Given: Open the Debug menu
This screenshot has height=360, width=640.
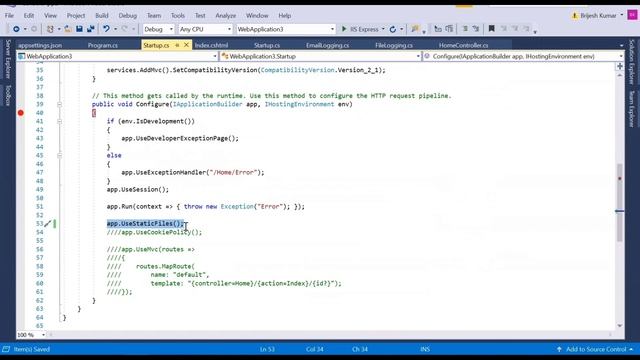Looking at the screenshot, I should pos(128,16).
